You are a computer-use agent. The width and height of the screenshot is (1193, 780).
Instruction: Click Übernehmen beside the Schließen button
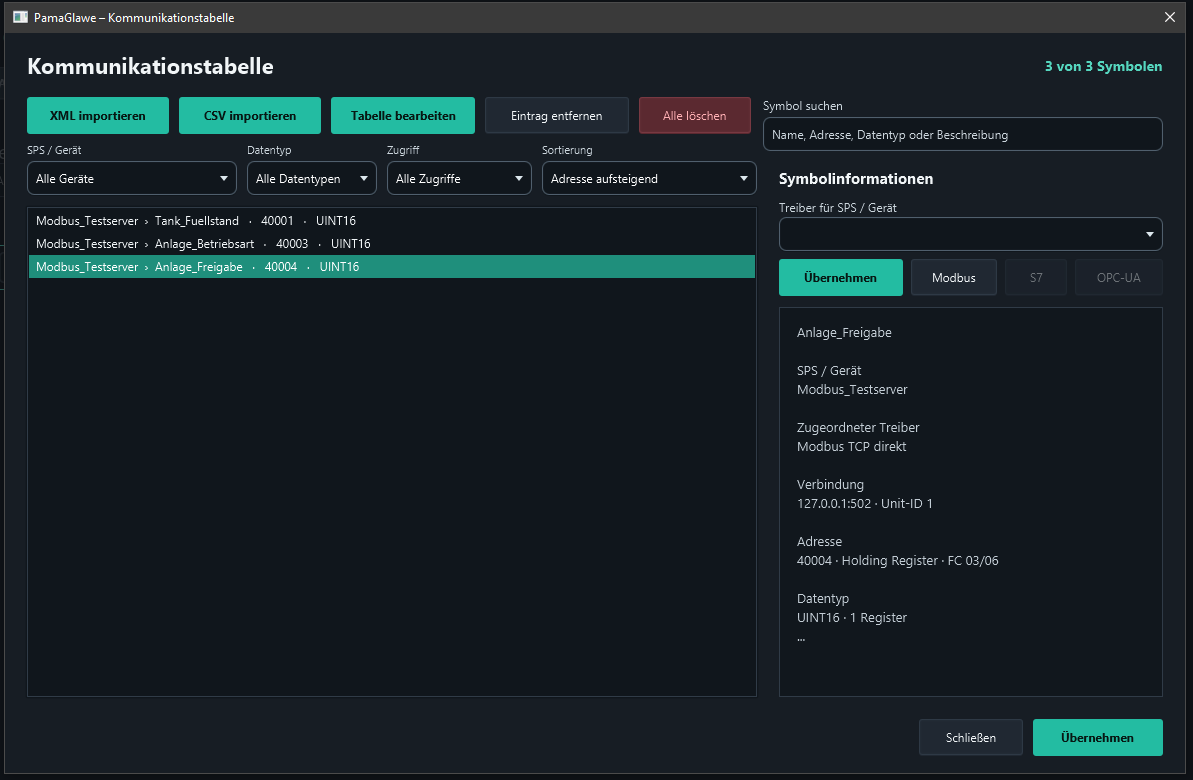click(1097, 737)
